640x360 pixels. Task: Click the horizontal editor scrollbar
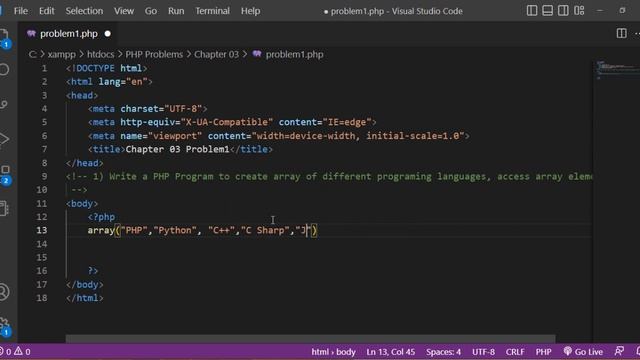tap(310, 339)
